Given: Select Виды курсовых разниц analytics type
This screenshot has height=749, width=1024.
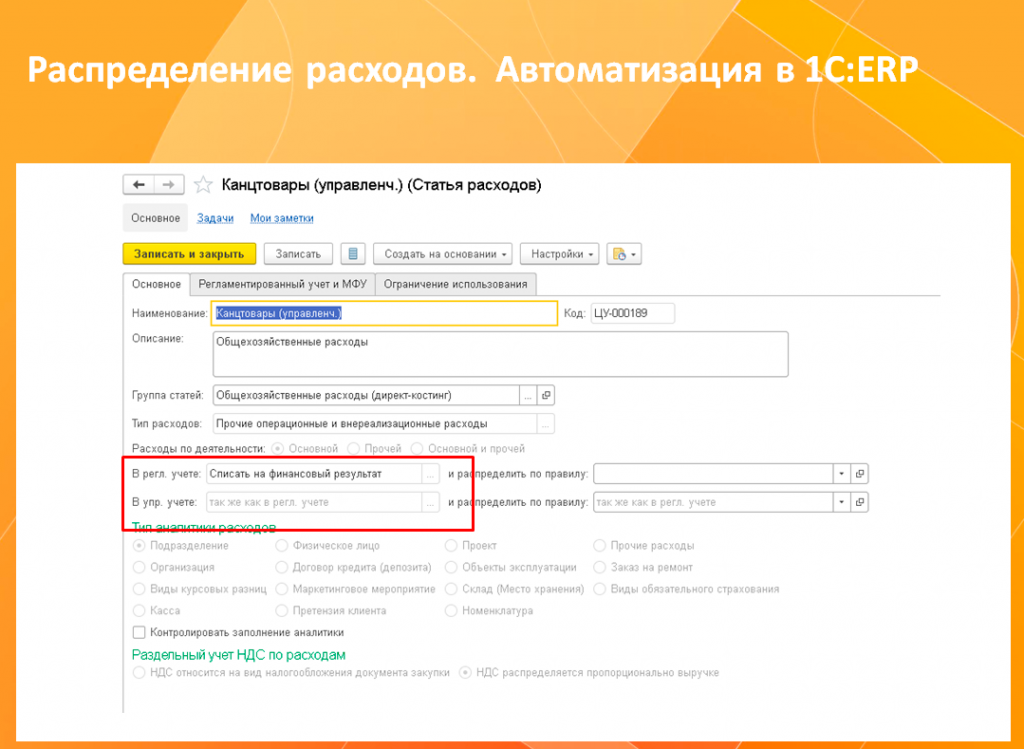Looking at the screenshot, I should 138,589.
